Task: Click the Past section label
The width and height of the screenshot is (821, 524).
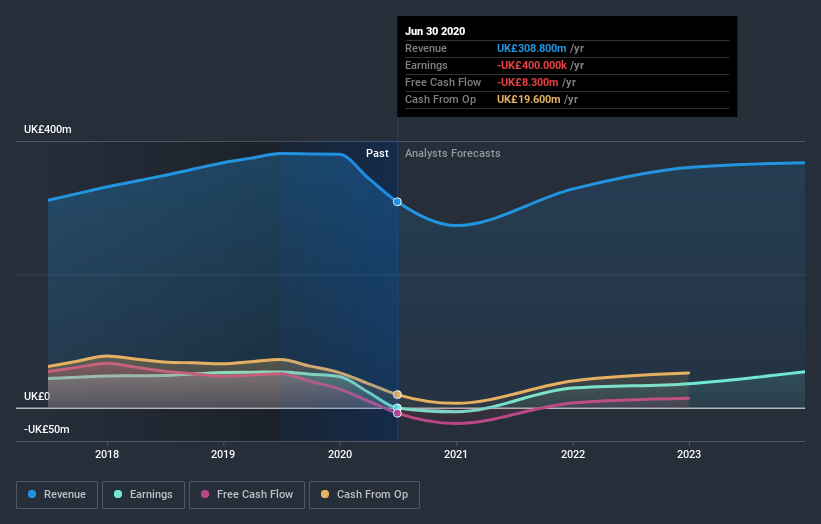Action: point(377,153)
